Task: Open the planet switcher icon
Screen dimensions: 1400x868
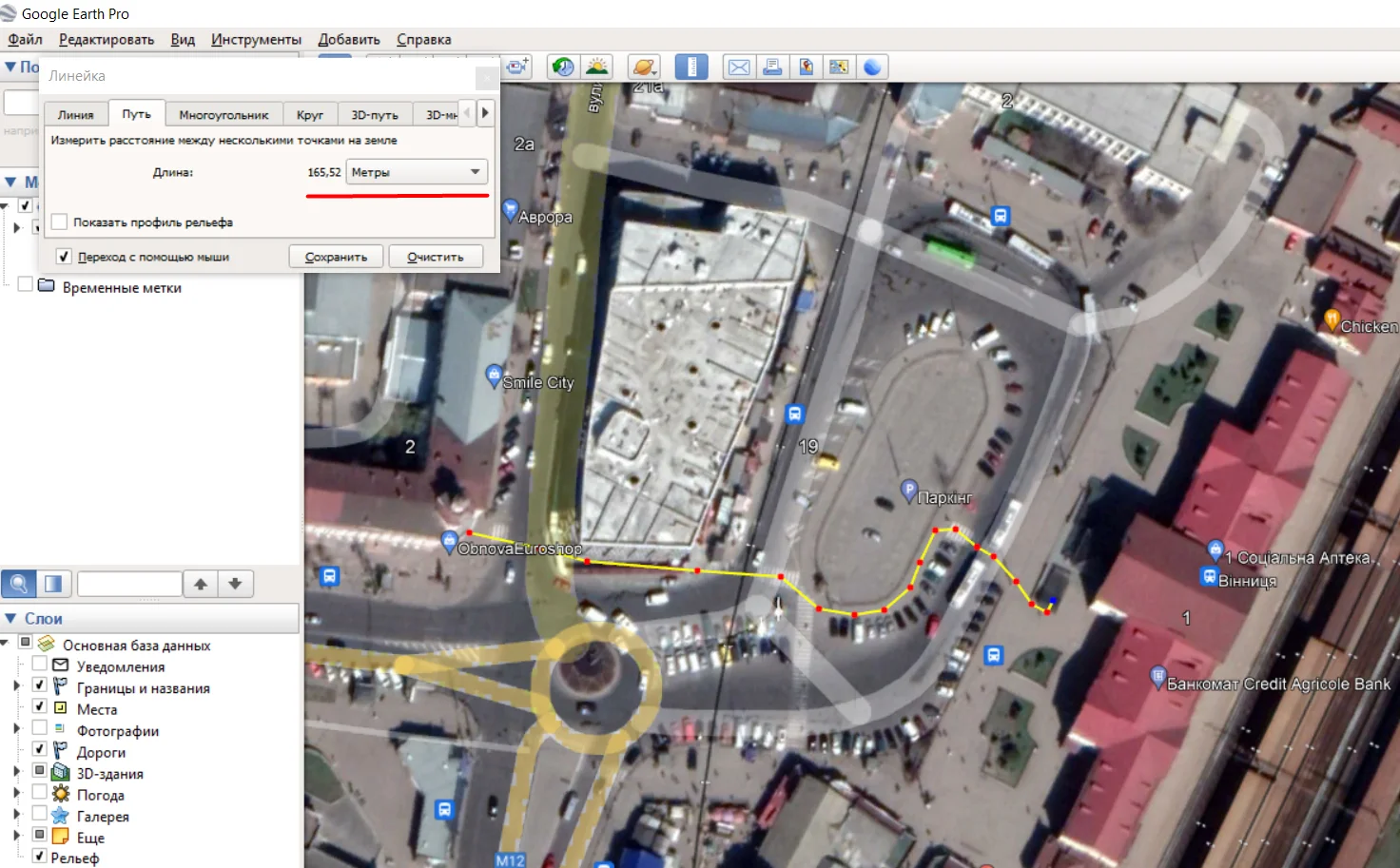Action: pos(644,67)
